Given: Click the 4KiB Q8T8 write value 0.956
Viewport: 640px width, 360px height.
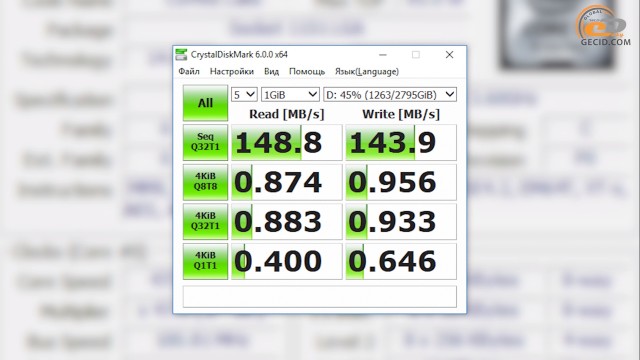Looking at the screenshot, I should 401,182.
